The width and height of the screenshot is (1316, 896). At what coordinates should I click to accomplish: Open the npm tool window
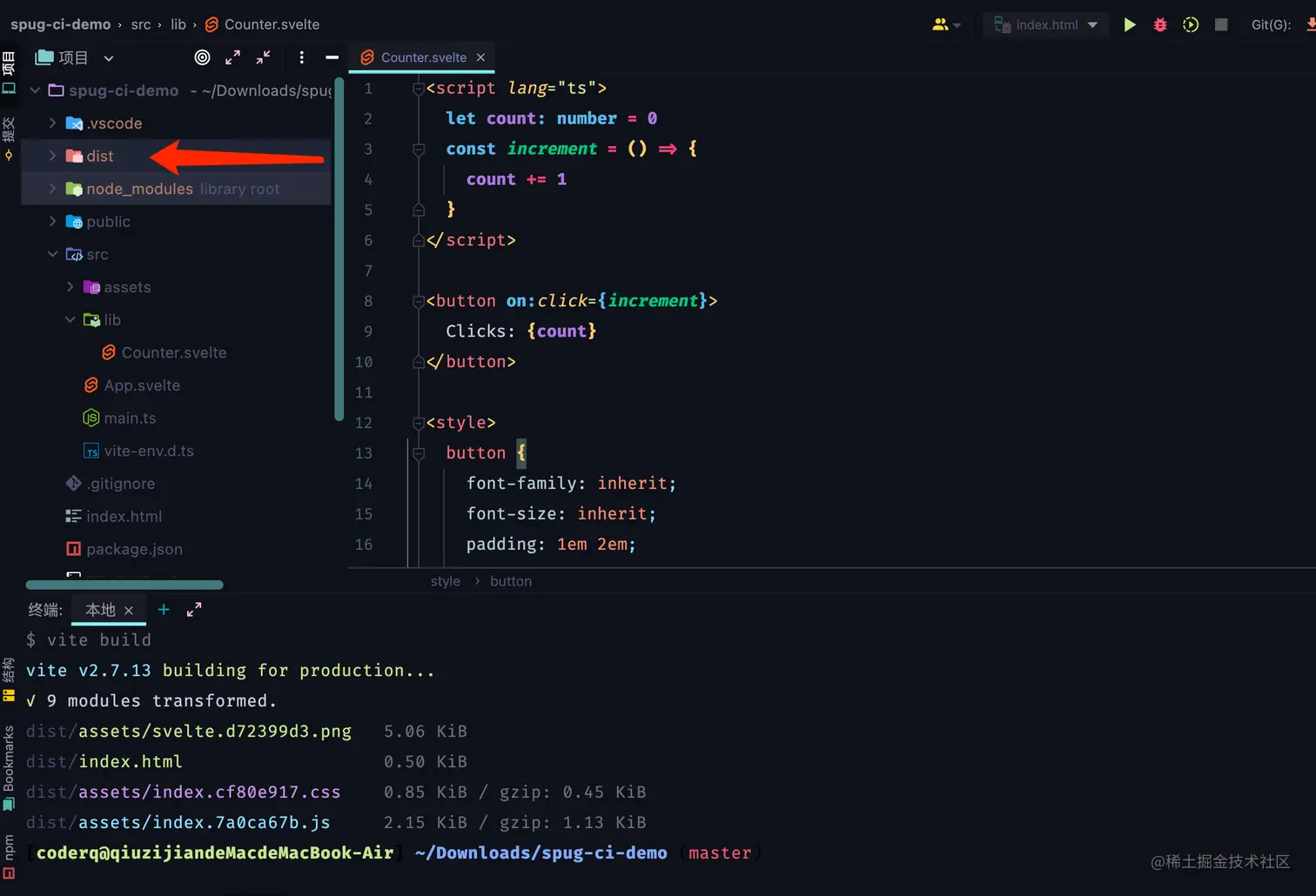(x=9, y=856)
